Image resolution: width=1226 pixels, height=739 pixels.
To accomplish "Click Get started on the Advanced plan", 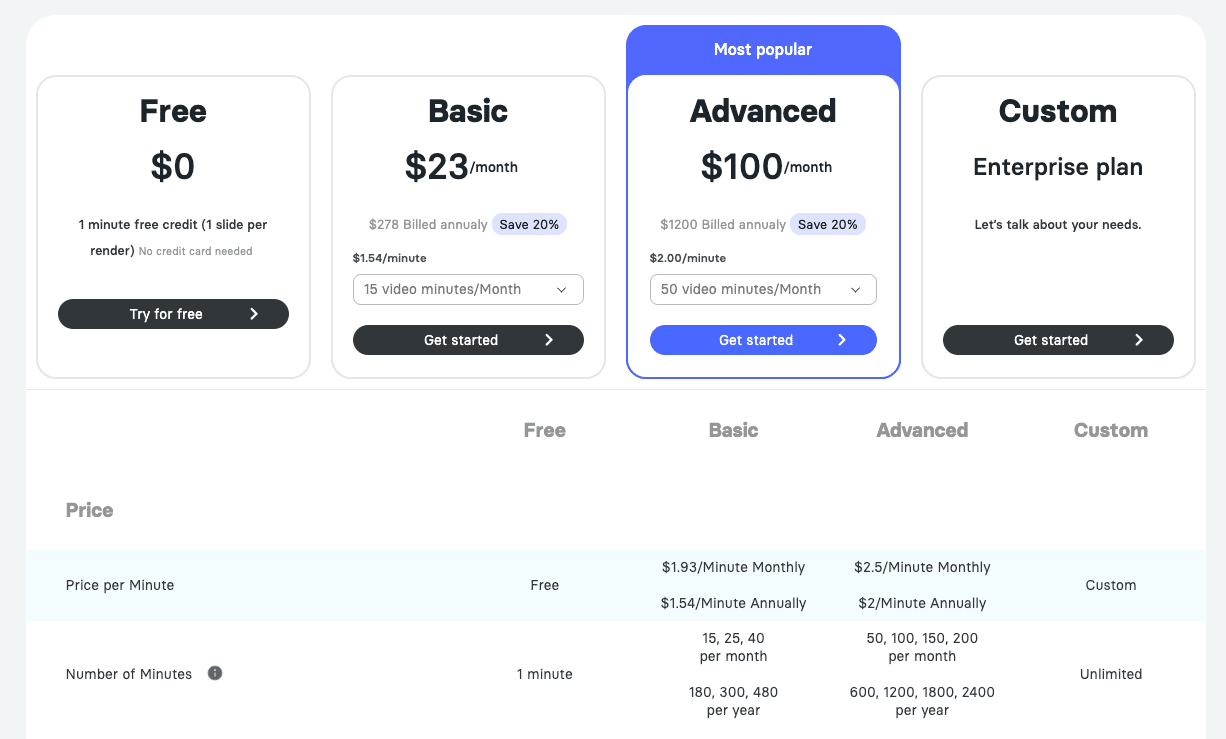I will click(x=763, y=340).
